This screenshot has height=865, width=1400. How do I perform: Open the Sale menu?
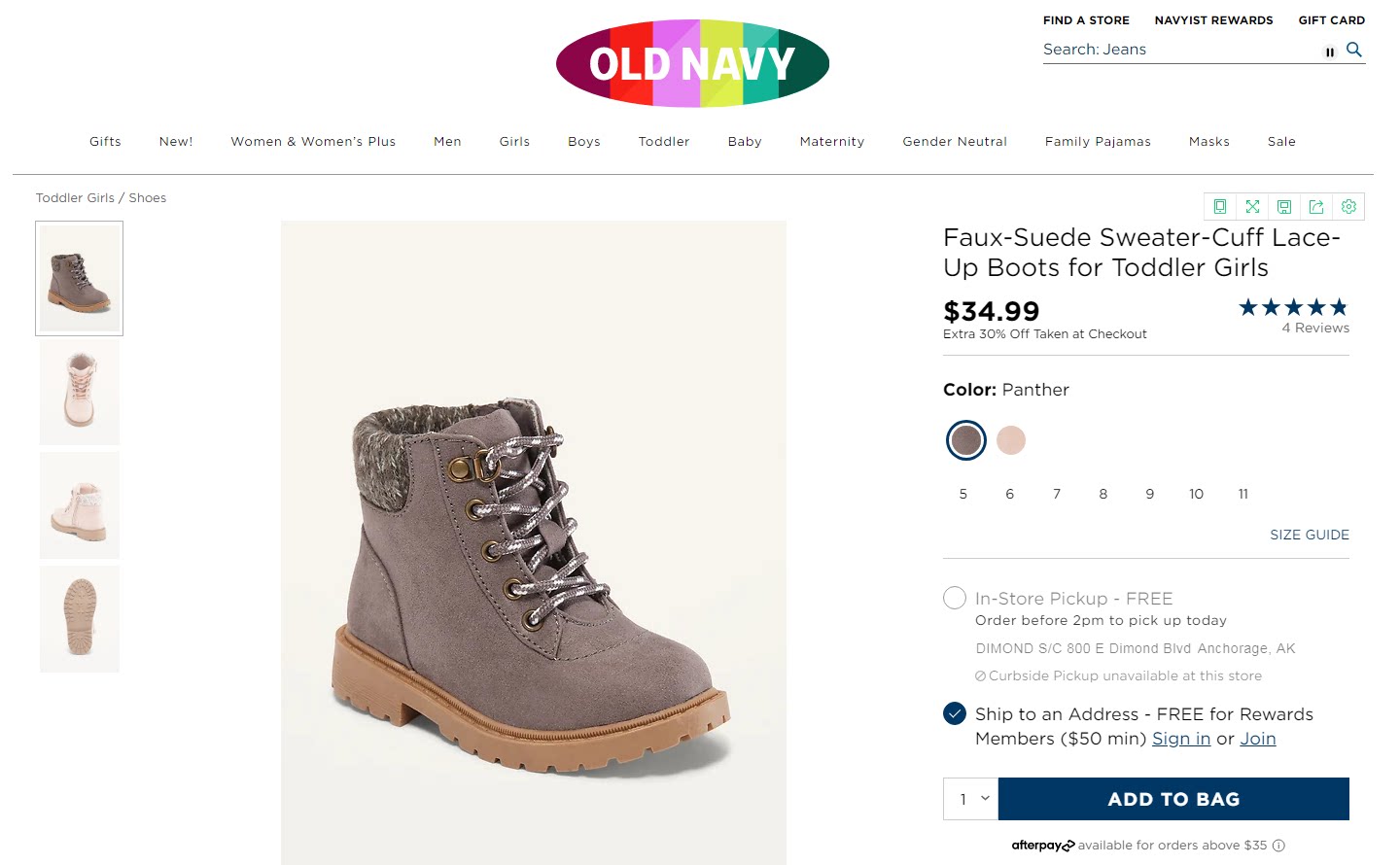(1281, 142)
